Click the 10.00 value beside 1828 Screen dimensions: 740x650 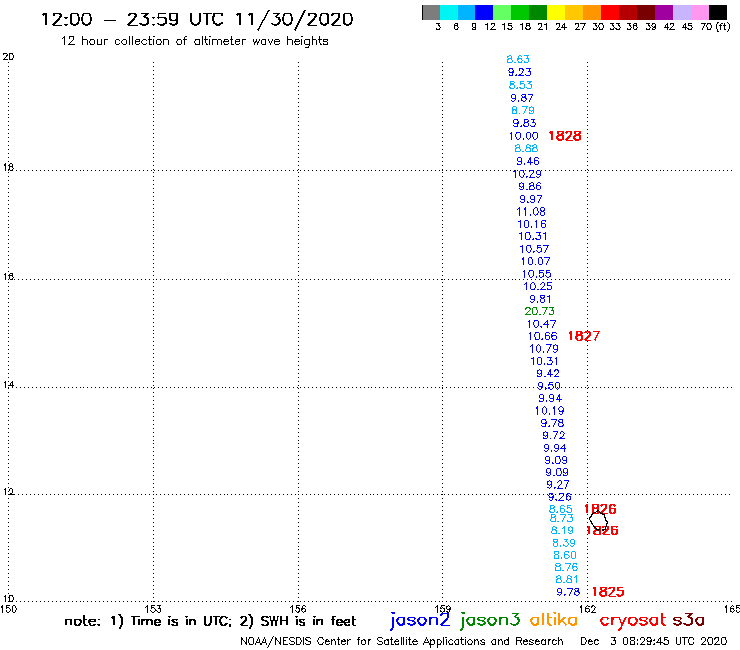pos(523,136)
